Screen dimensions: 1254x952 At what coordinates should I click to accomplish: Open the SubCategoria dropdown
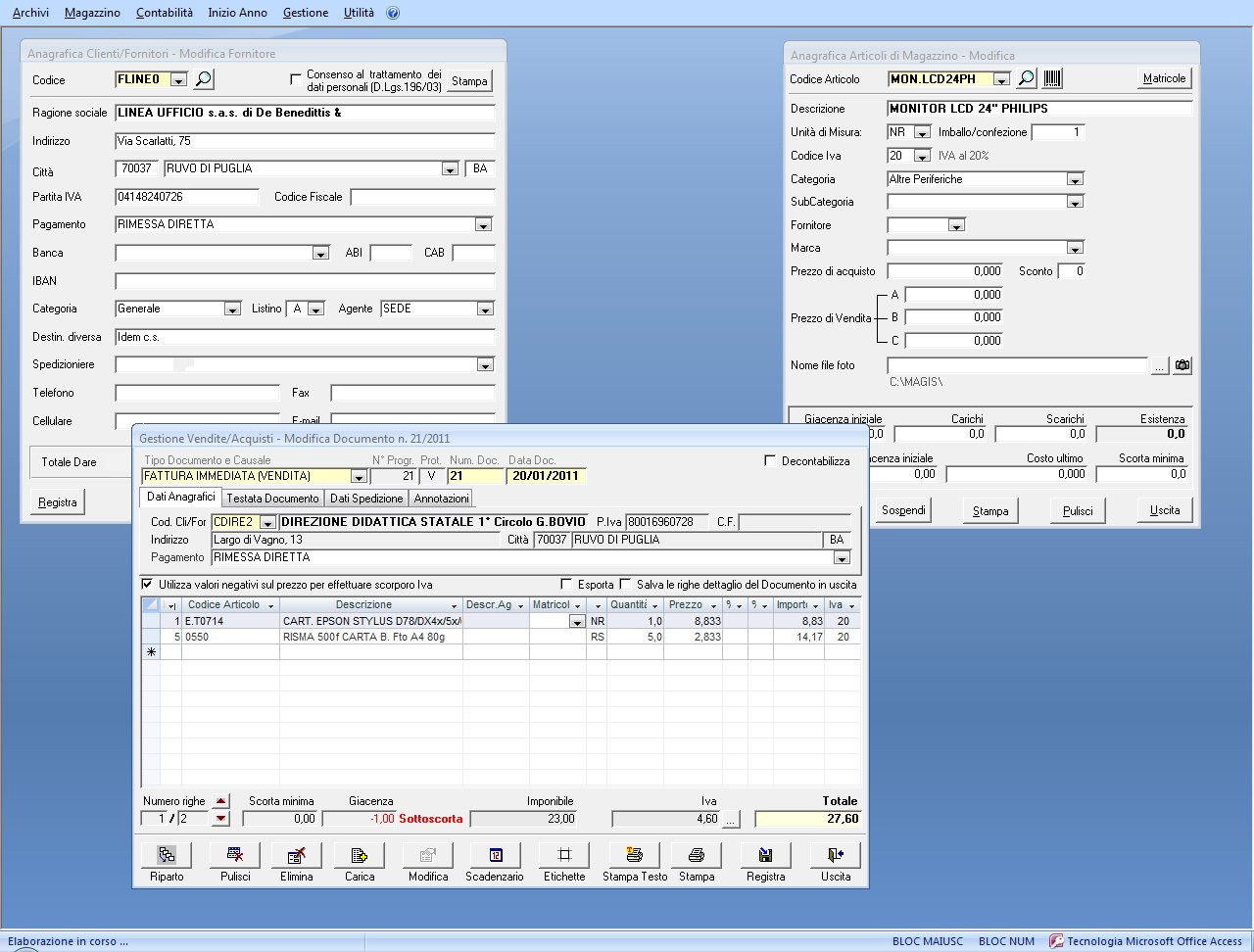coord(1075,203)
